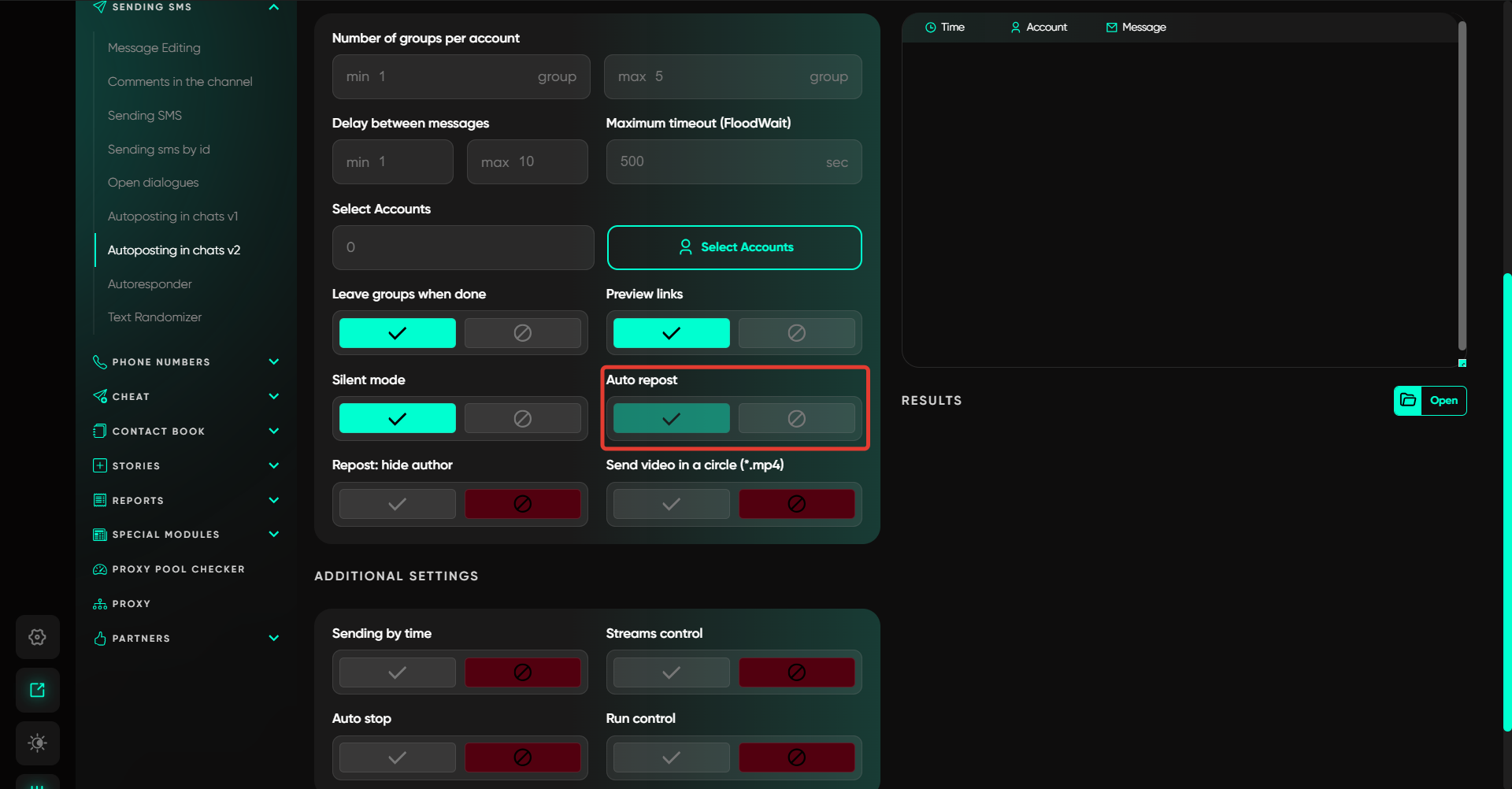
Task: Click the Maximum timeout FloodWait field
Action: point(721,162)
